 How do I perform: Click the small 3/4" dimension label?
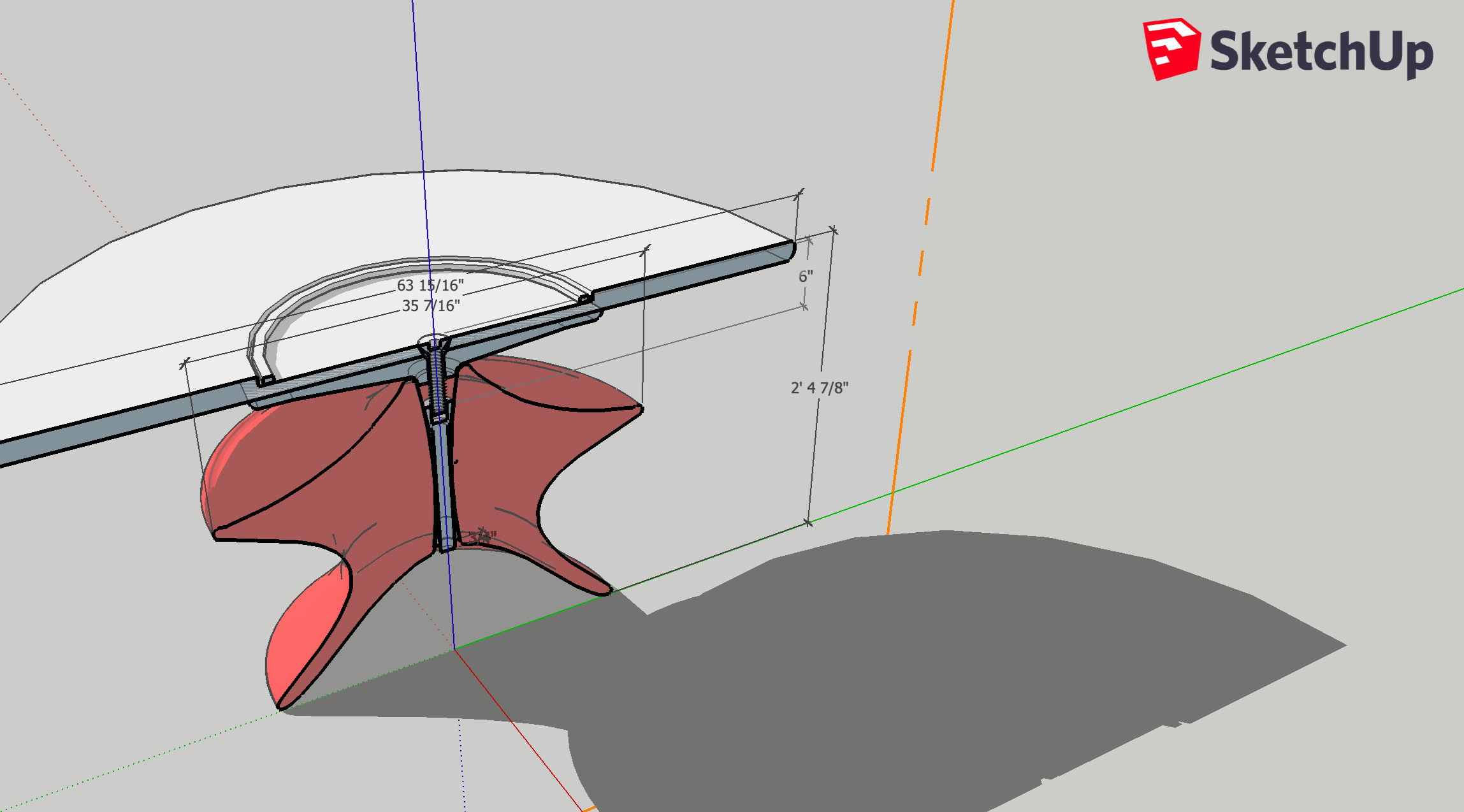(x=482, y=537)
